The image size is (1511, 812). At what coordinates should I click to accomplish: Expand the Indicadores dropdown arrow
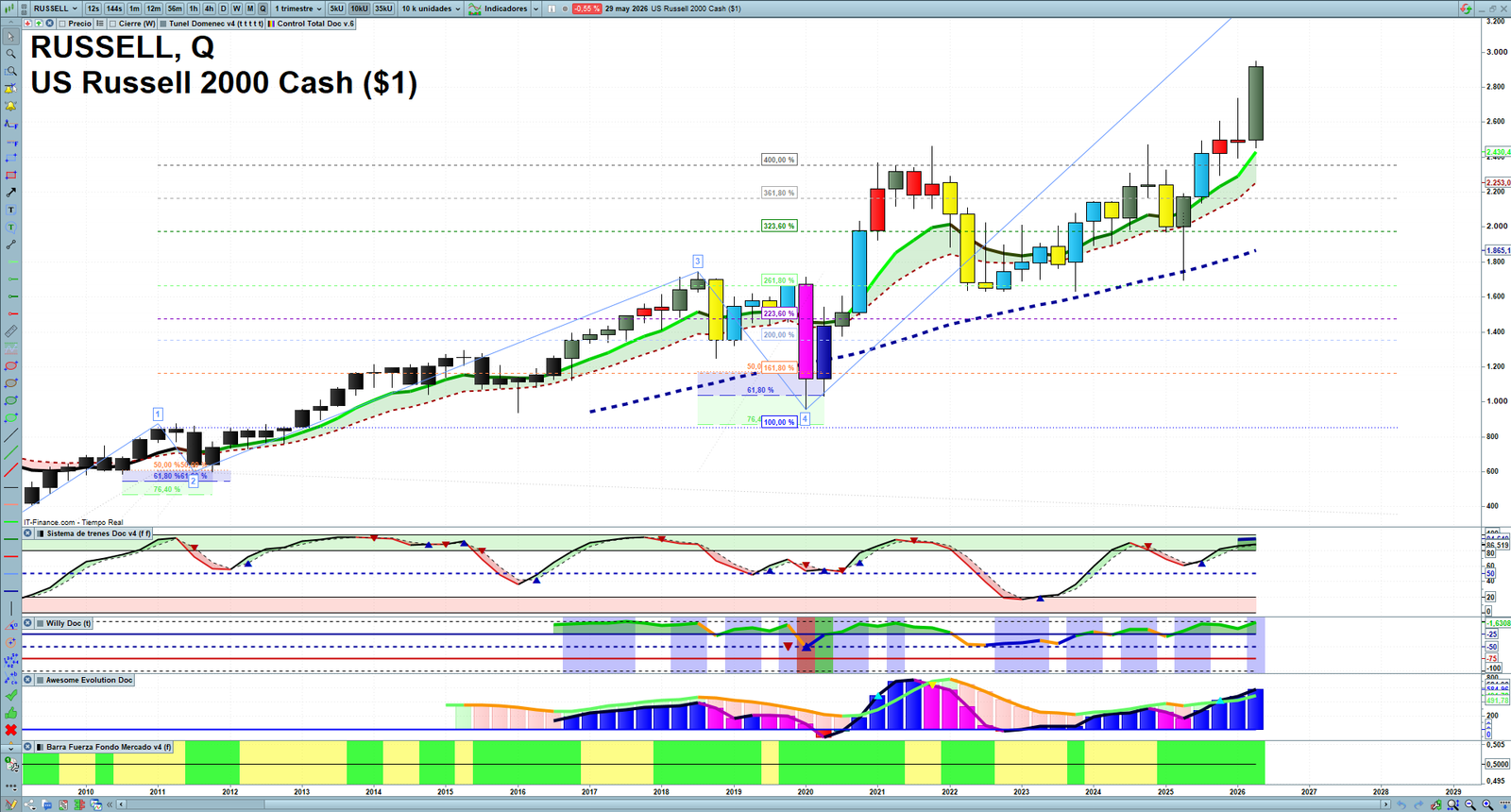coord(535,8)
